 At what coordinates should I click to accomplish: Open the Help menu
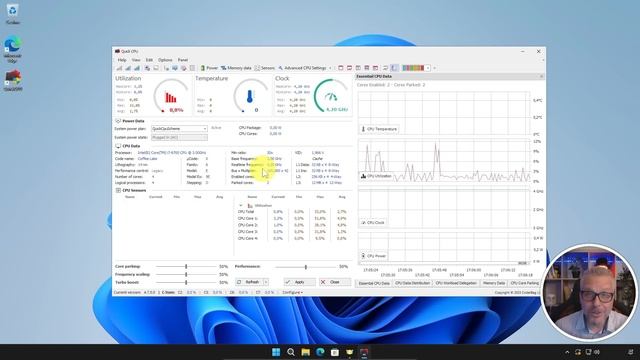point(122,60)
